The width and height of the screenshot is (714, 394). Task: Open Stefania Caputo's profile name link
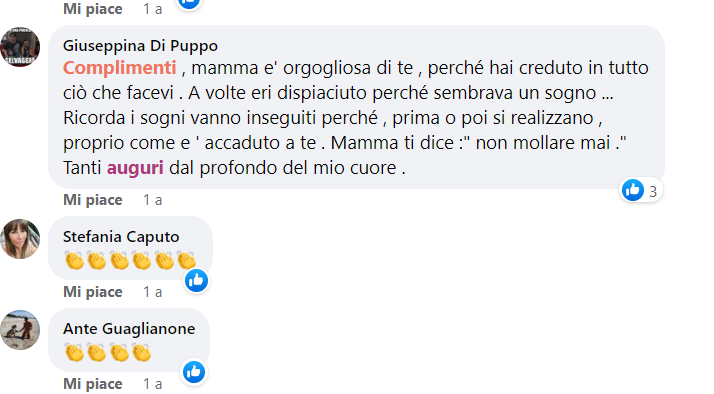pos(121,237)
